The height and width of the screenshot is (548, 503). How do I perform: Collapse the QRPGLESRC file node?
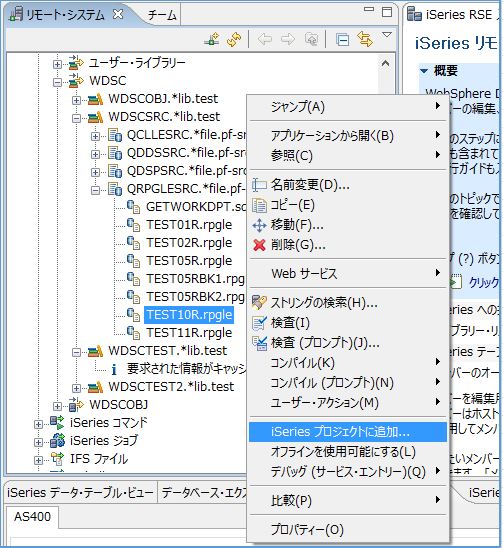(95, 190)
